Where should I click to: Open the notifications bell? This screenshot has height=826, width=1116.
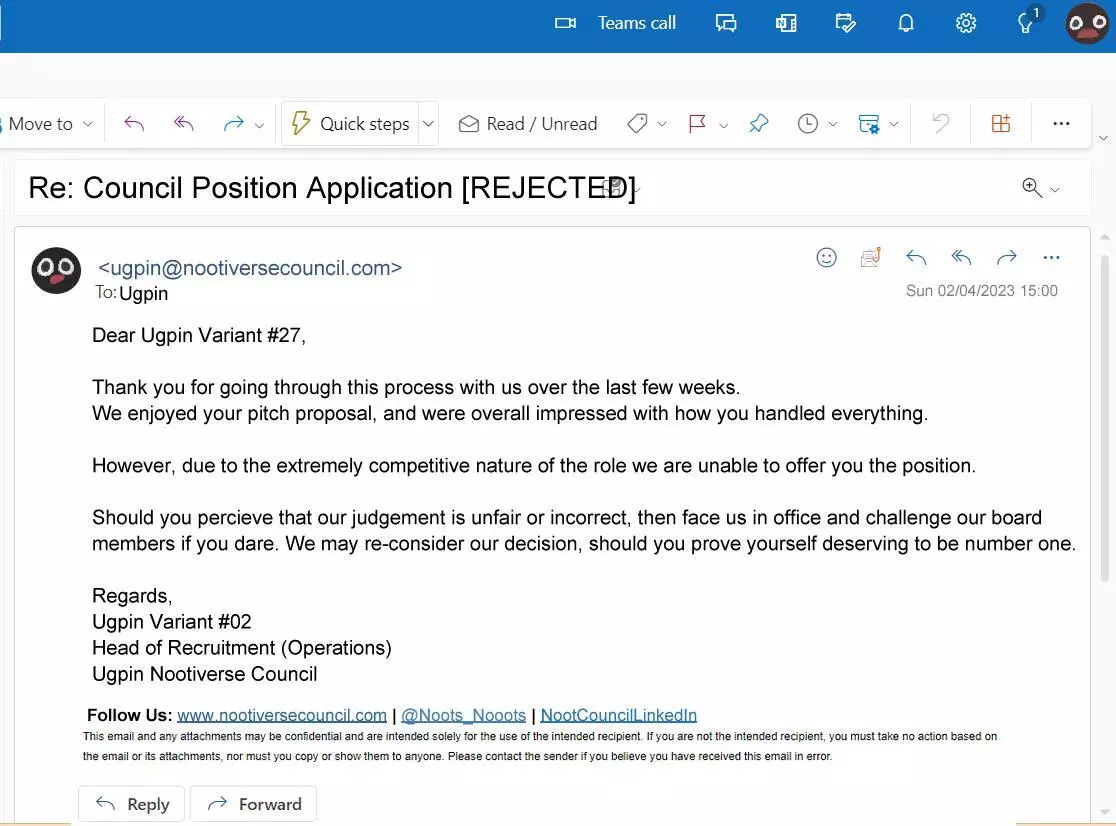(x=906, y=23)
